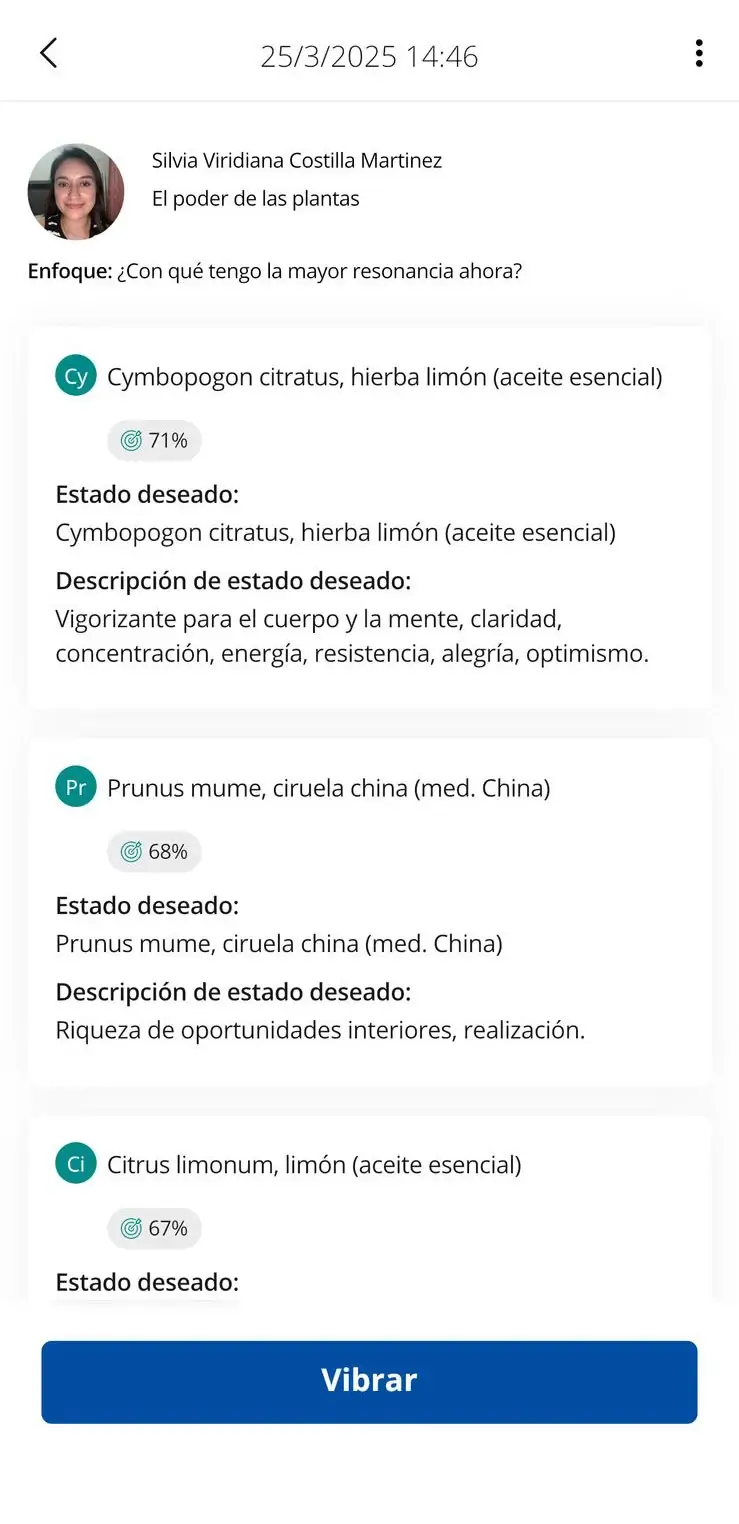
Task: Tap the teal Cy badge icon
Action: 76,377
